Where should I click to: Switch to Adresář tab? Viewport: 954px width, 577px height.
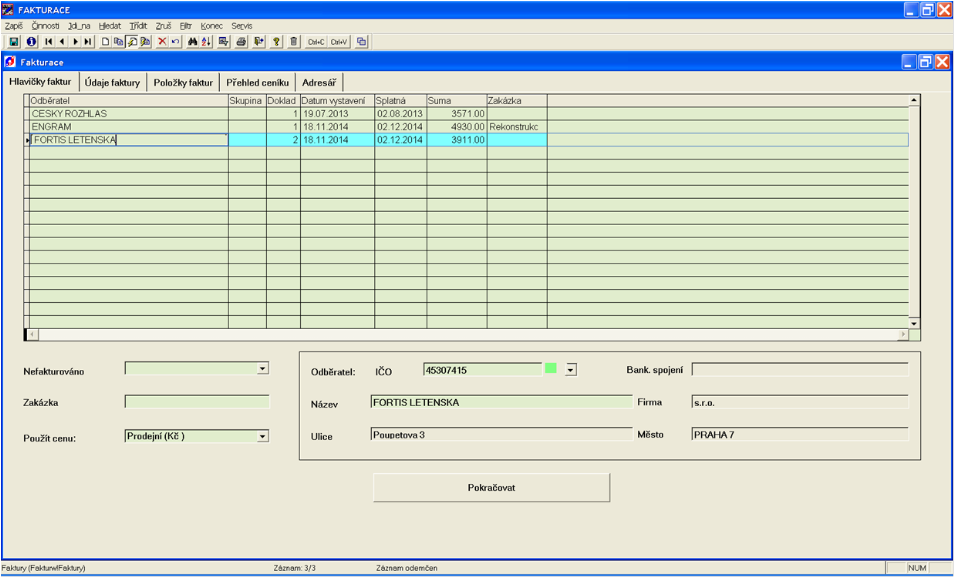(x=319, y=83)
